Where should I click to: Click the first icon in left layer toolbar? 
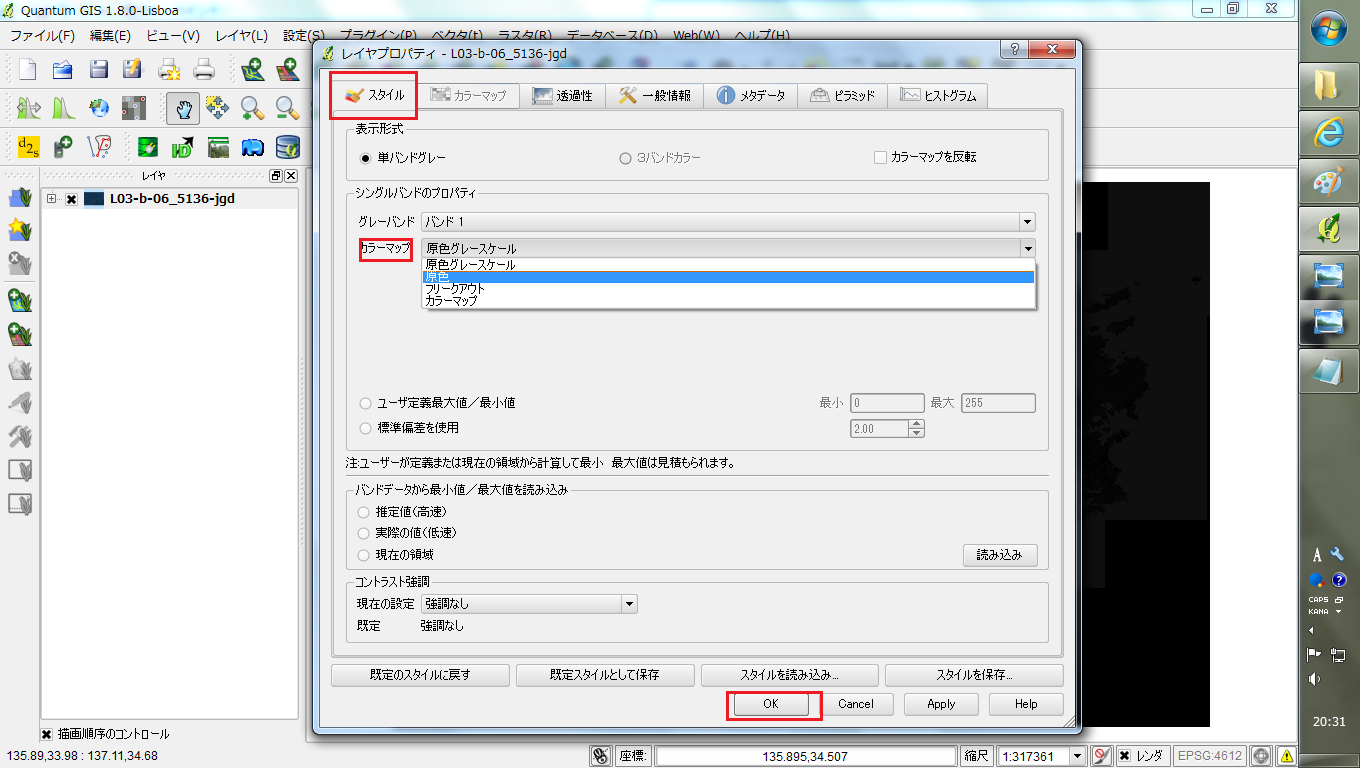pyautogui.click(x=19, y=196)
